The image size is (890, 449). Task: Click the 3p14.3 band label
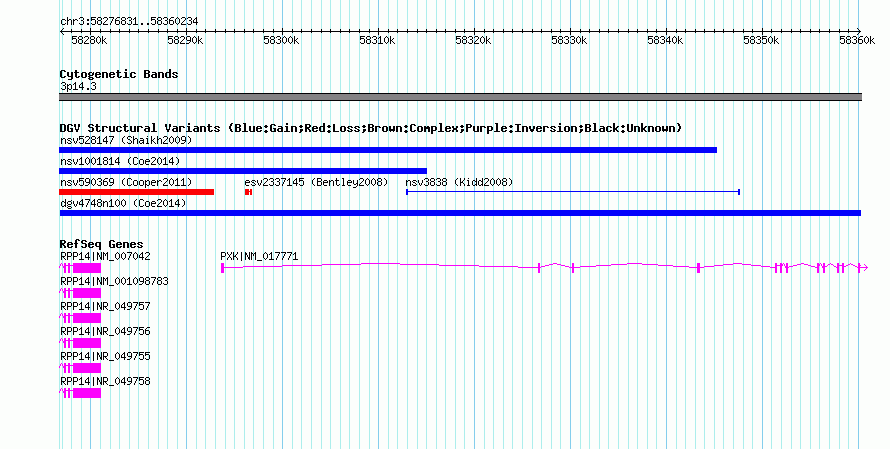coord(78,86)
